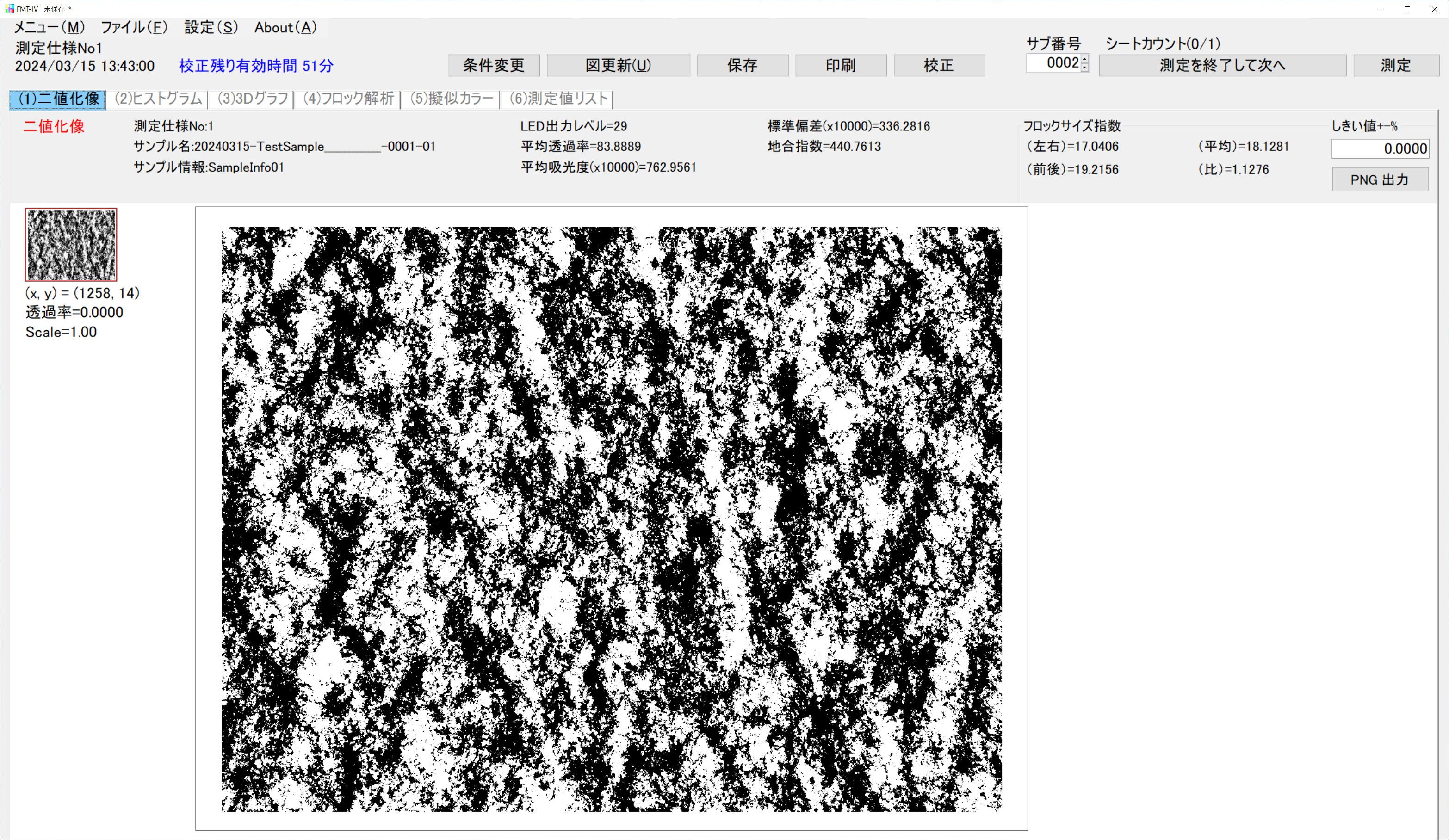Click the サンプル情報:SampleInfo01 text
This screenshot has height=840, width=1449.
(209, 167)
